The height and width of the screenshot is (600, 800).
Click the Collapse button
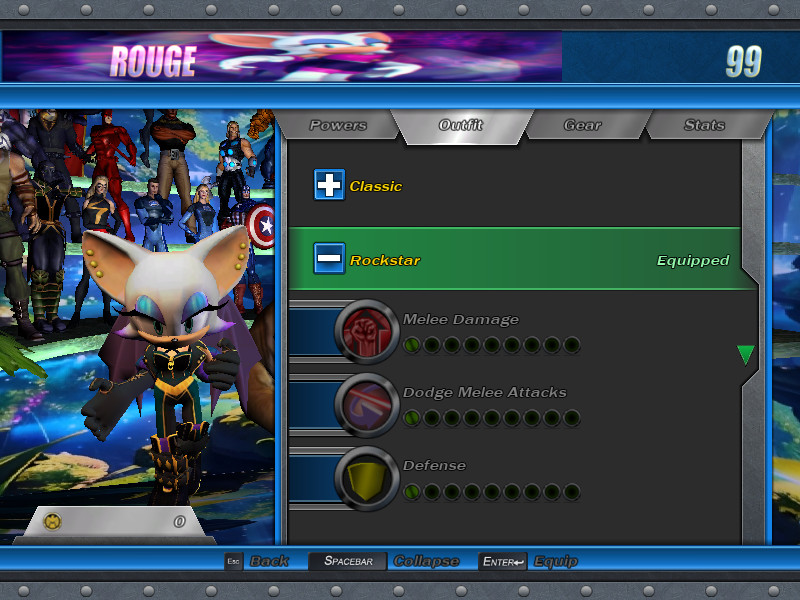427,561
